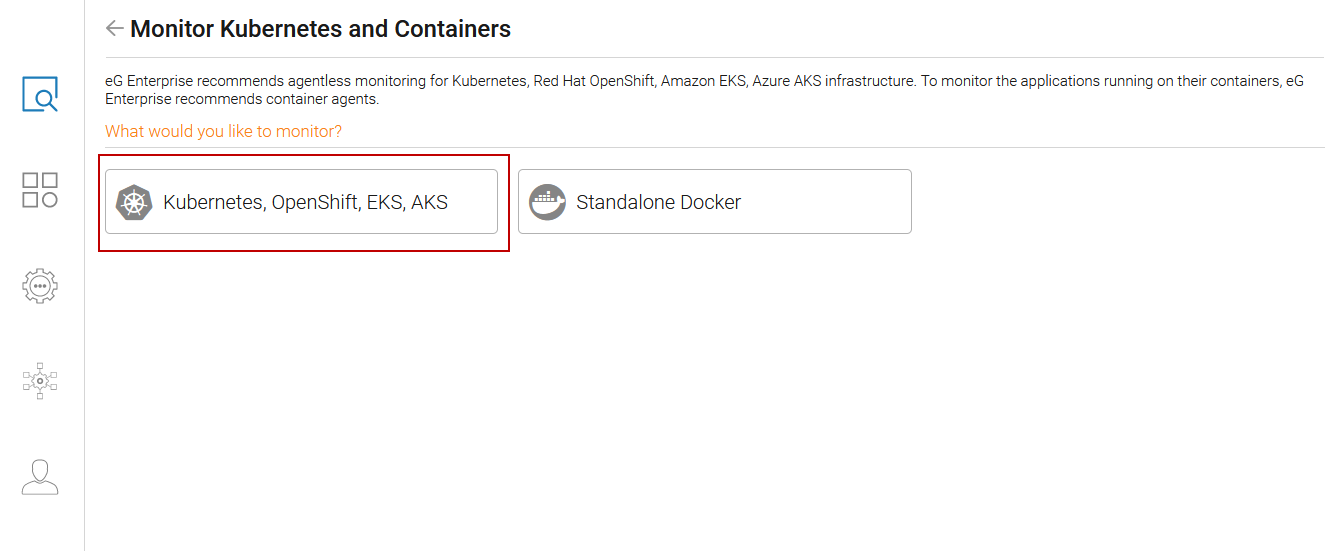
Task: Click the Docker whale icon
Action: pos(547,202)
